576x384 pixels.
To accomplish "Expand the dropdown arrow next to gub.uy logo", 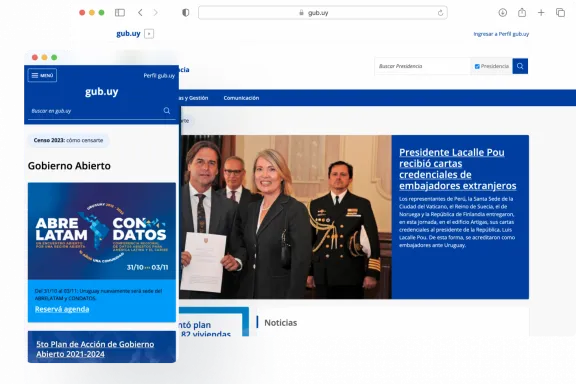I will (149, 34).
